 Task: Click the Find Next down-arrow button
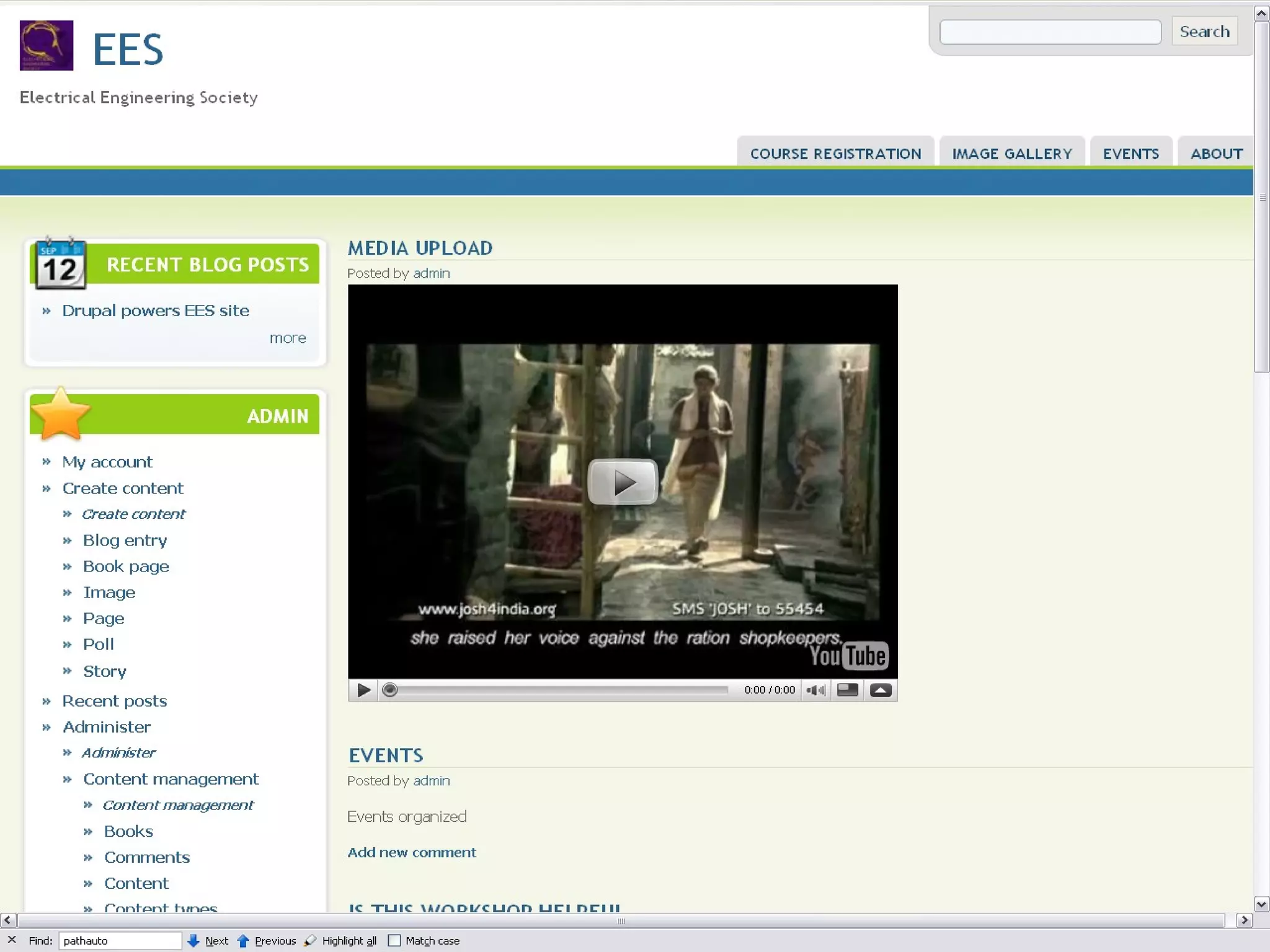point(208,940)
